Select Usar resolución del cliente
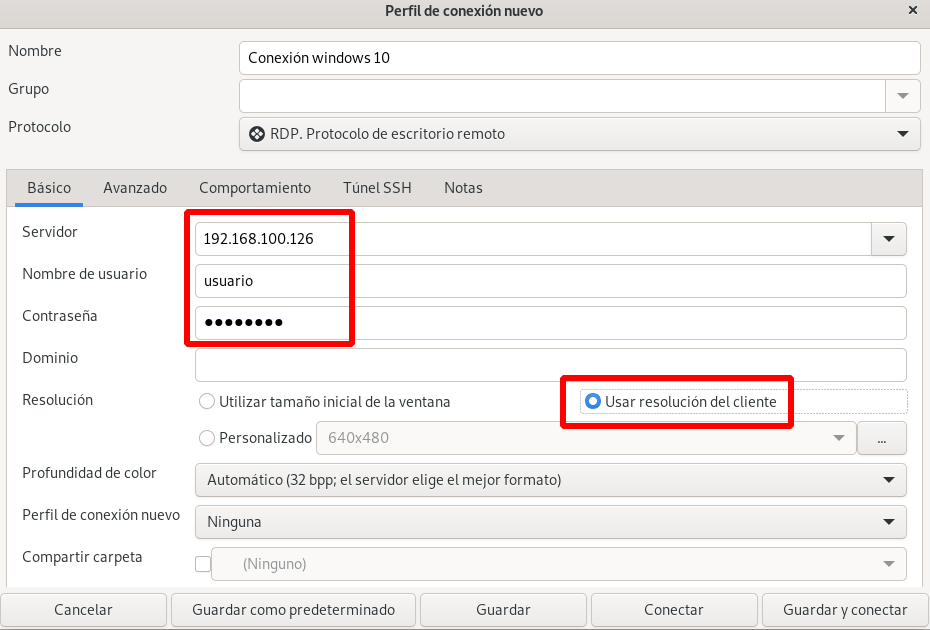The height and width of the screenshot is (630, 930). click(x=593, y=400)
